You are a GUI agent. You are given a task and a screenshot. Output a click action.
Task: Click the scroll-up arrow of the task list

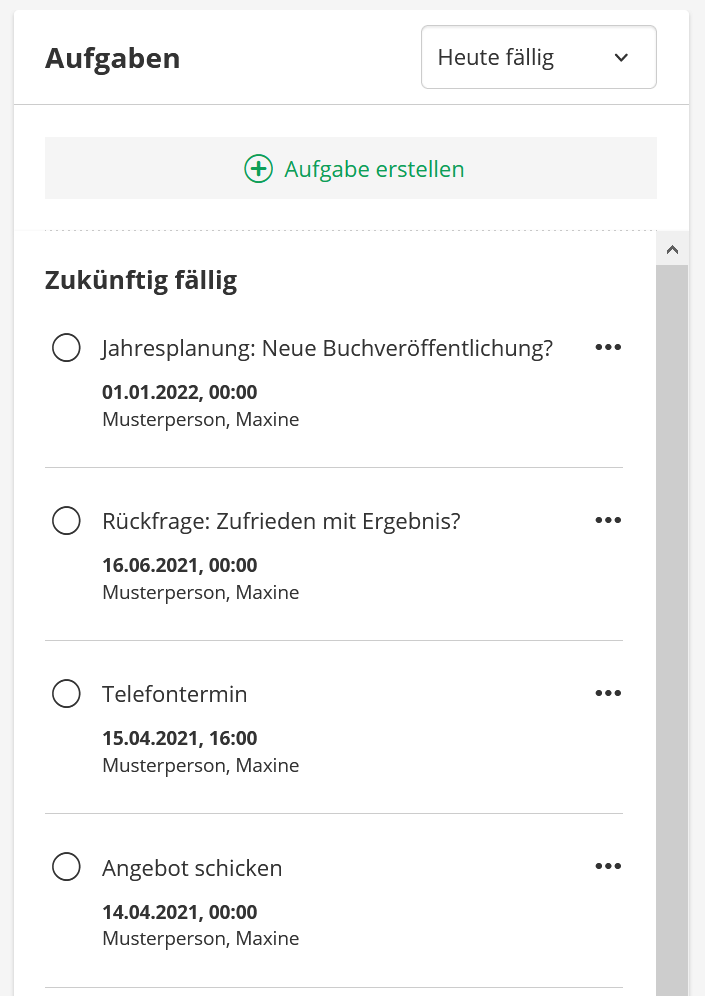coord(672,249)
